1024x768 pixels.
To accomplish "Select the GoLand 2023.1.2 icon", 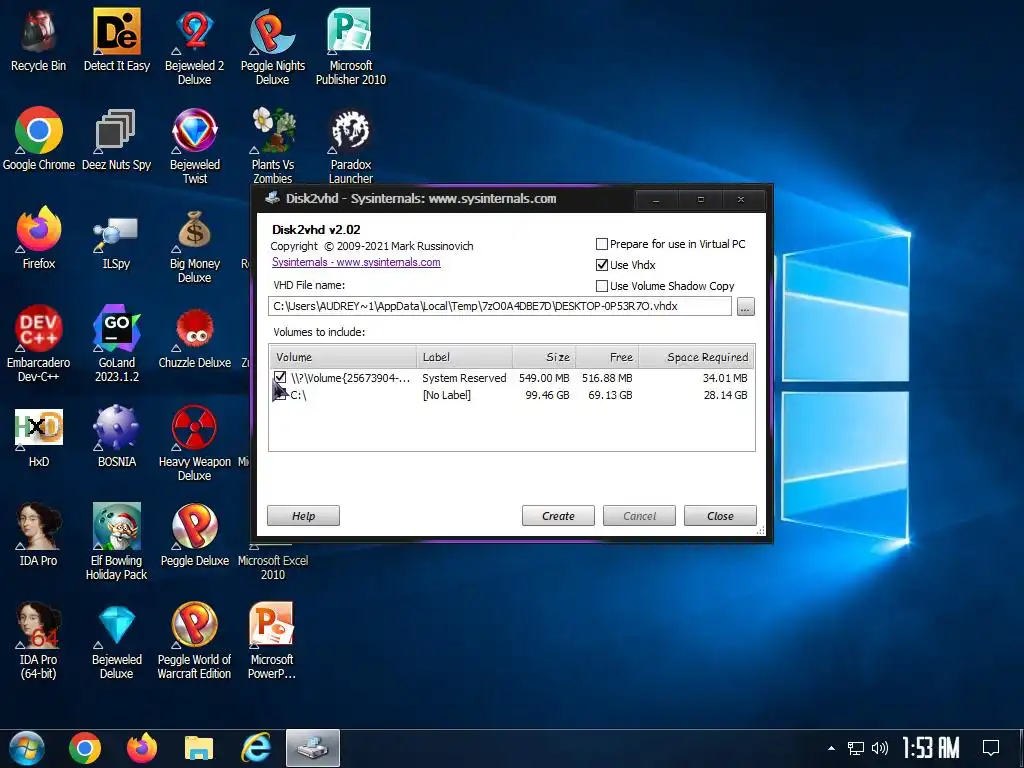I will [x=116, y=344].
